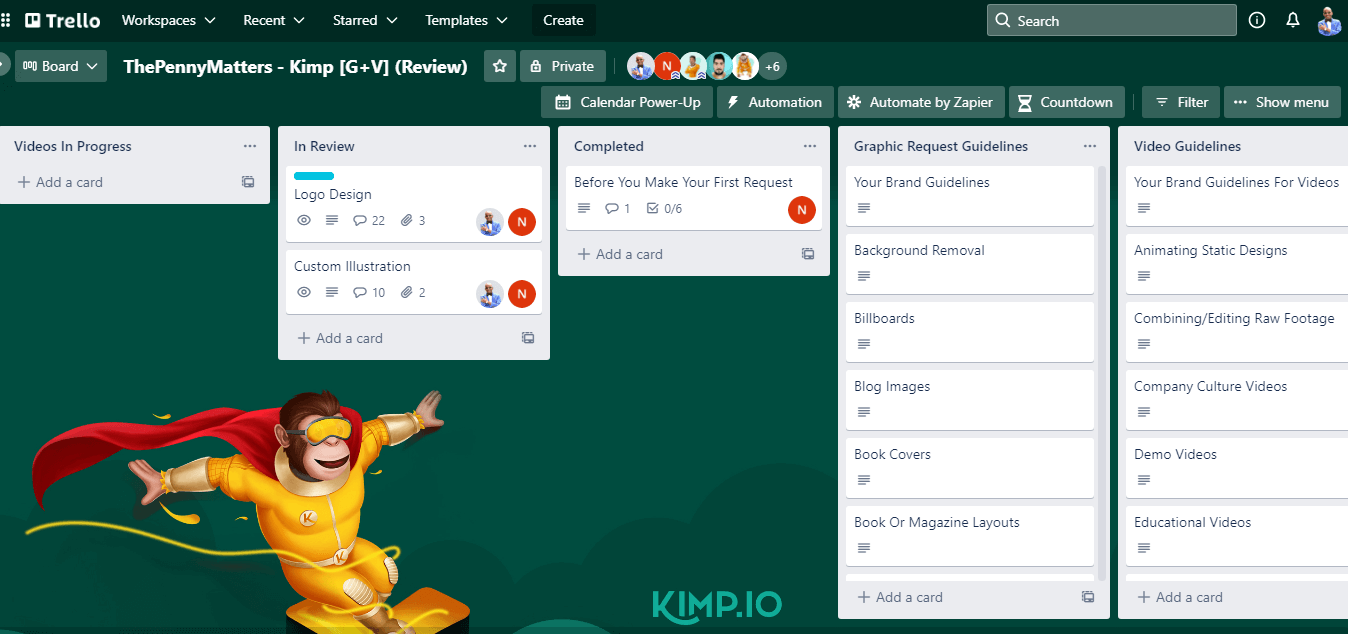Create card from template in Completed list
Screen dimensions: 1348x634
808,254
